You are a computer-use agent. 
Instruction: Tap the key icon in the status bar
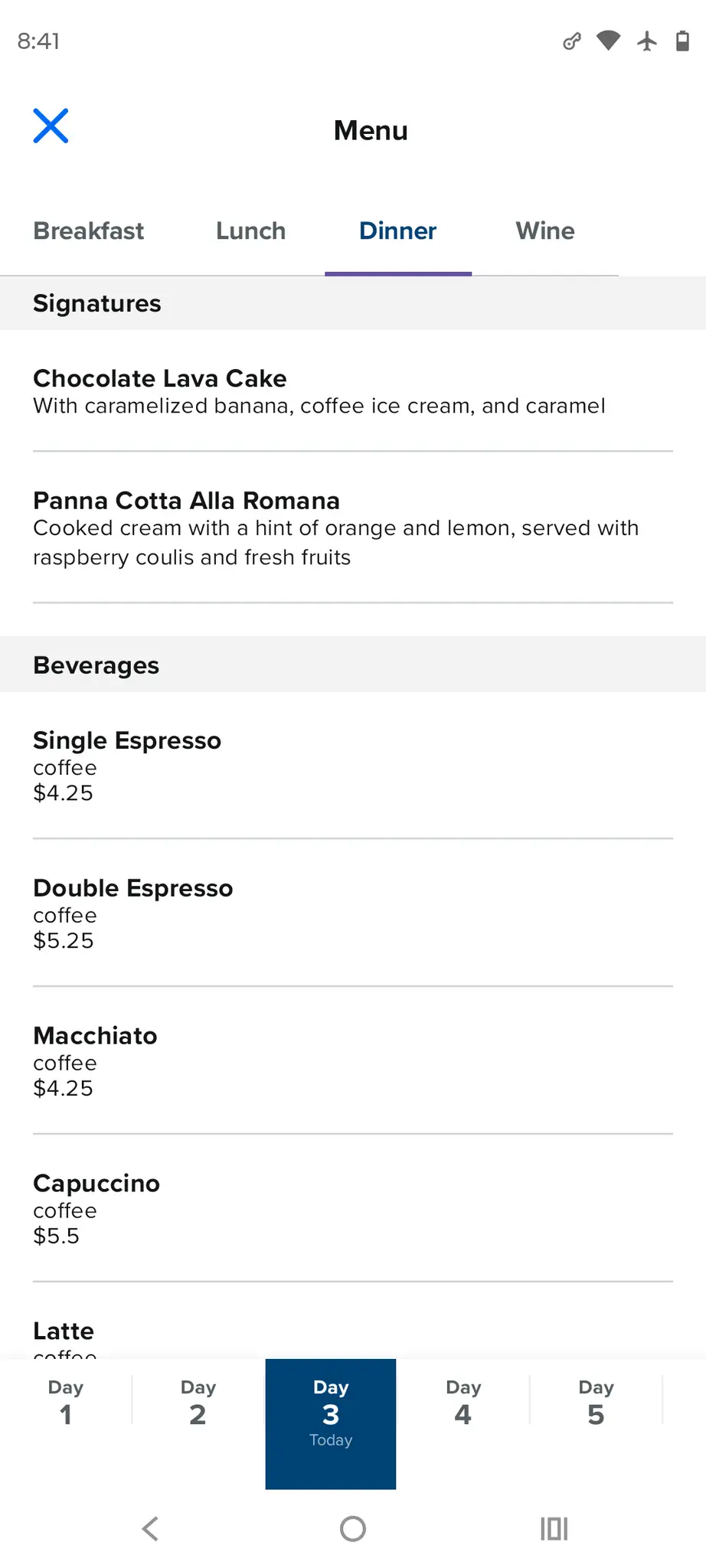[571, 41]
